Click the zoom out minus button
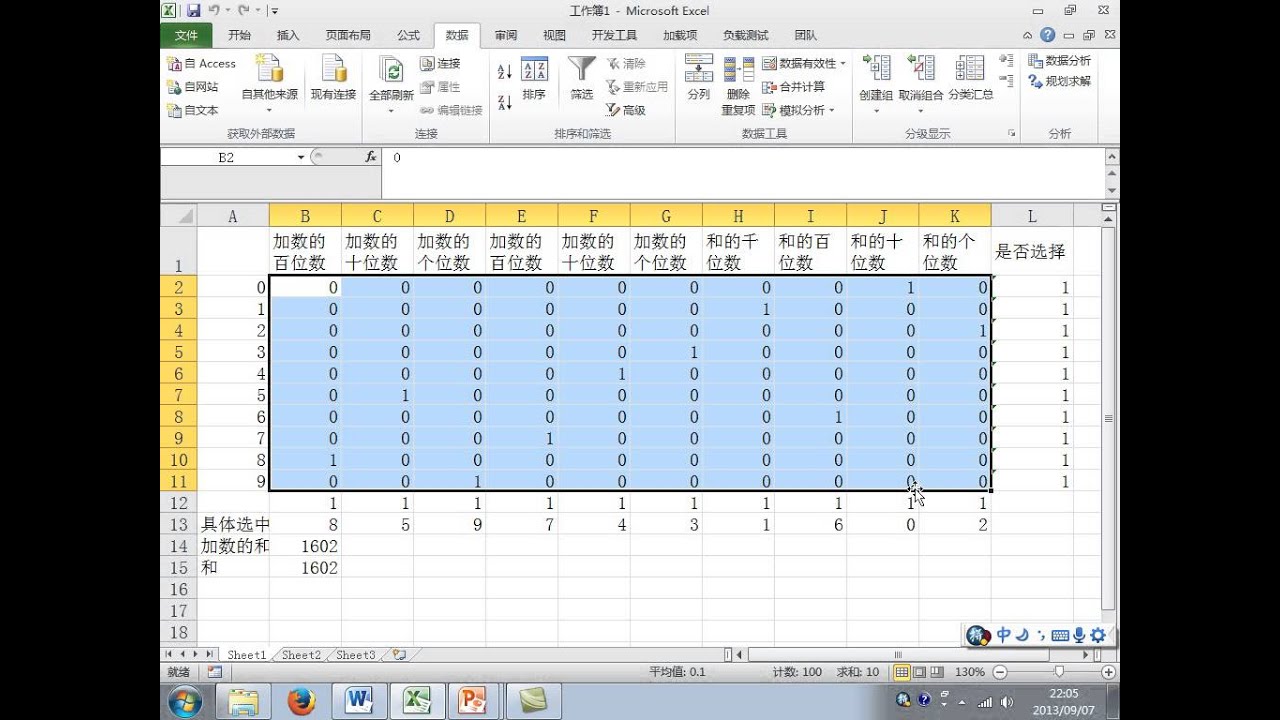 click(998, 672)
